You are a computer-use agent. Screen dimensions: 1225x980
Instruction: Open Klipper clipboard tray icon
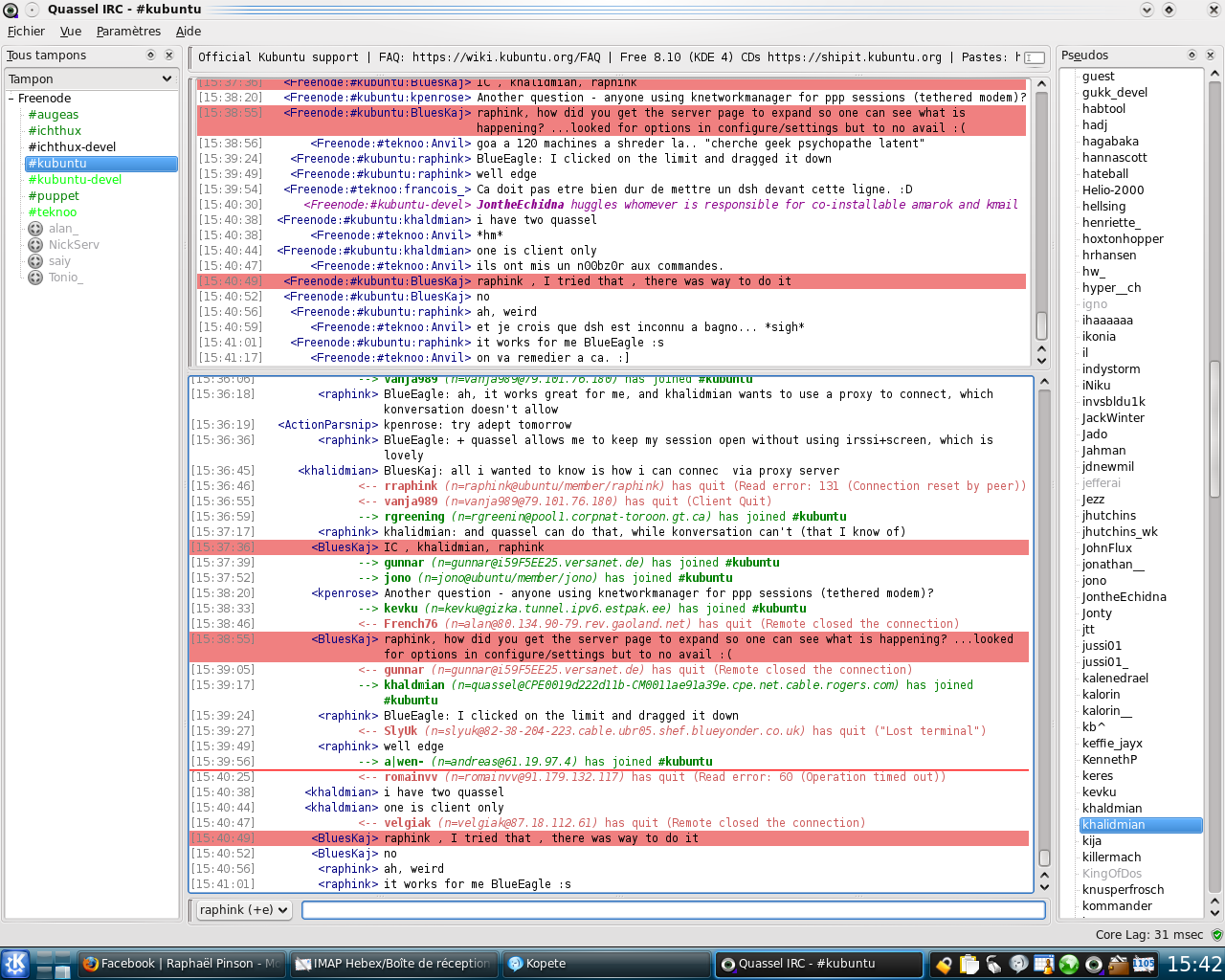pyautogui.click(x=969, y=965)
